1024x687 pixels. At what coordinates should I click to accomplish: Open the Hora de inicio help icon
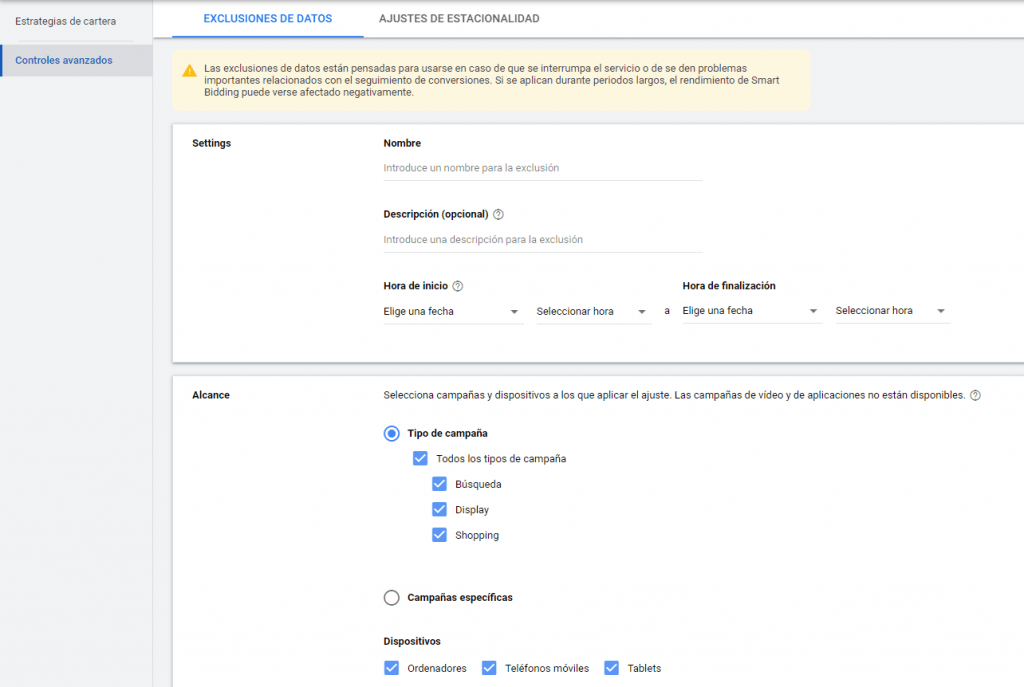coord(458,286)
